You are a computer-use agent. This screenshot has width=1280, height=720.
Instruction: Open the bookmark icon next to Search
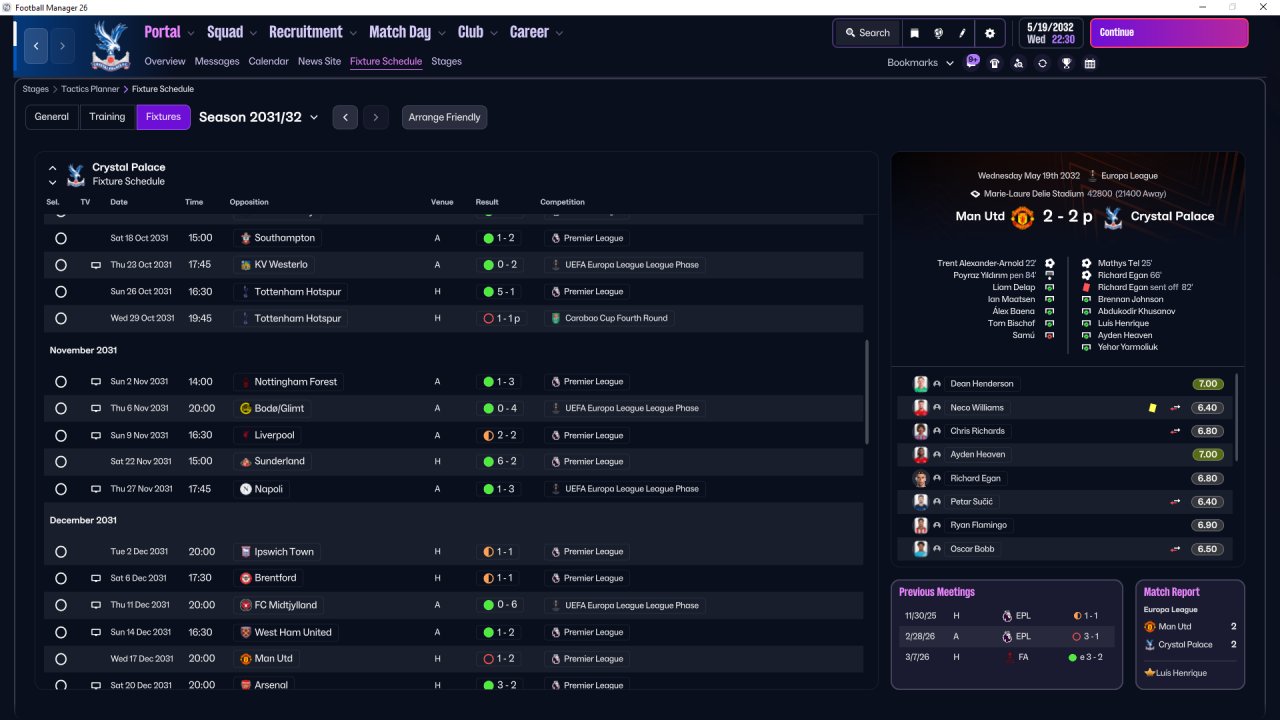[914, 33]
